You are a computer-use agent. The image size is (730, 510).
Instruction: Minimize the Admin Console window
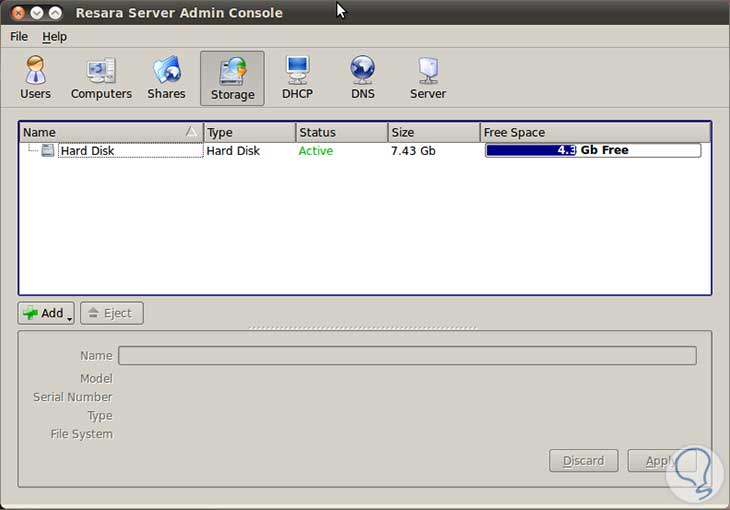tap(36, 13)
